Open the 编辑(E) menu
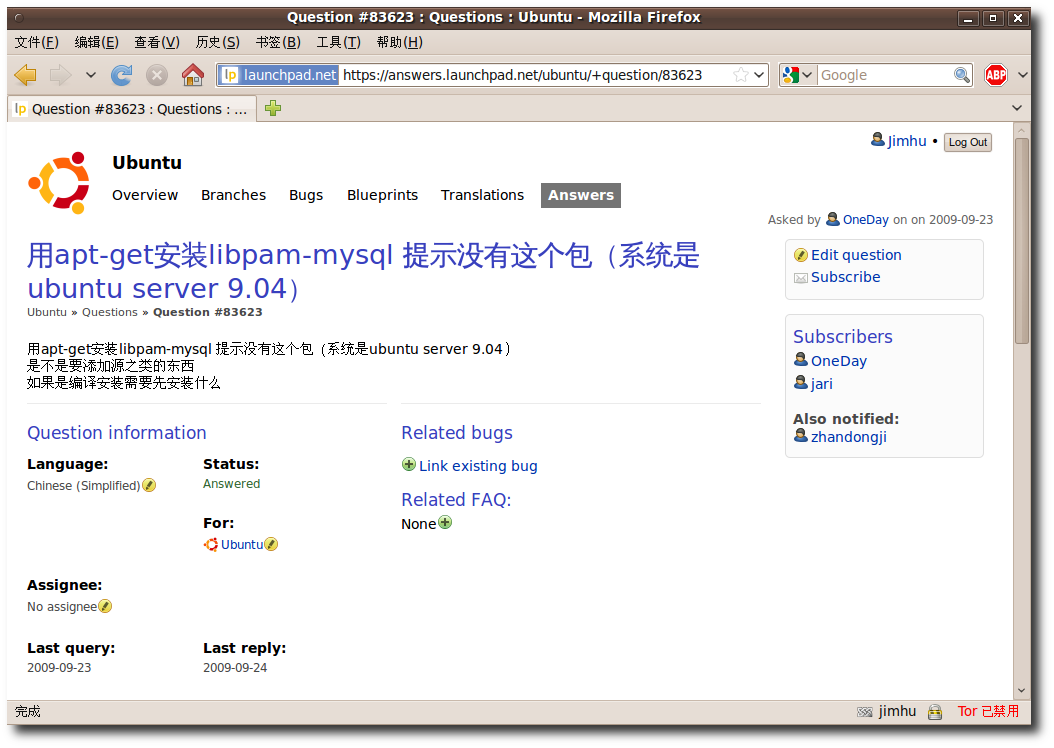Image resolution: width=1054 pixels, height=748 pixels. tap(96, 42)
